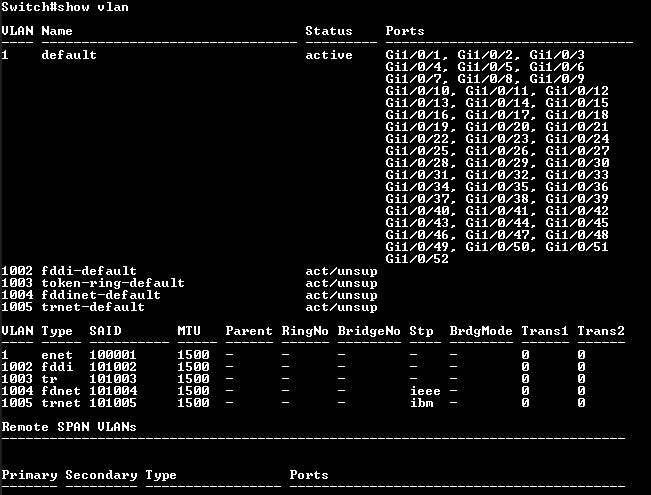651x495 pixels.
Task: Select the 'BridgeNo' column header
Action: 369,331
